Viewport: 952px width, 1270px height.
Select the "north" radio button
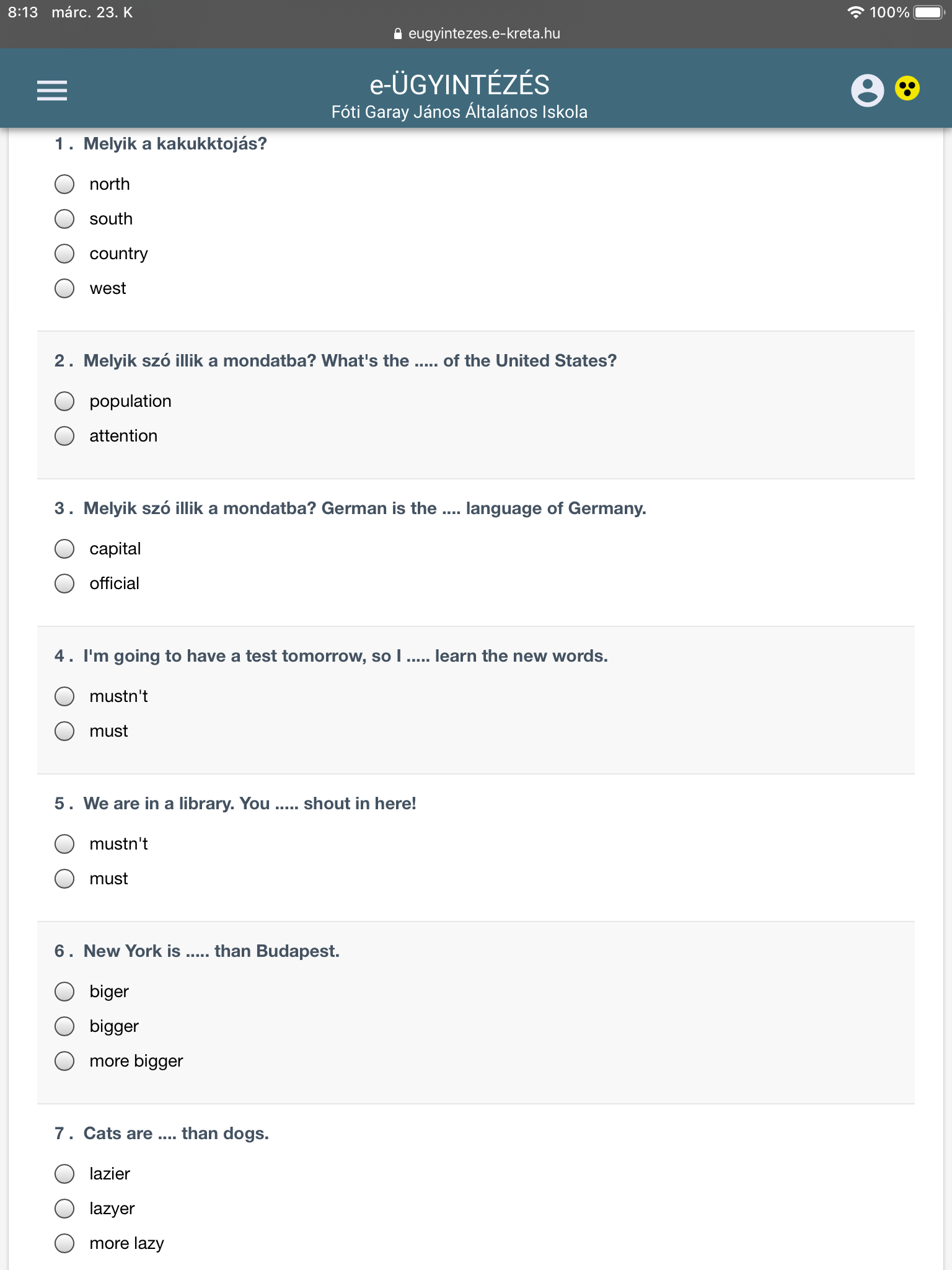pyautogui.click(x=64, y=184)
